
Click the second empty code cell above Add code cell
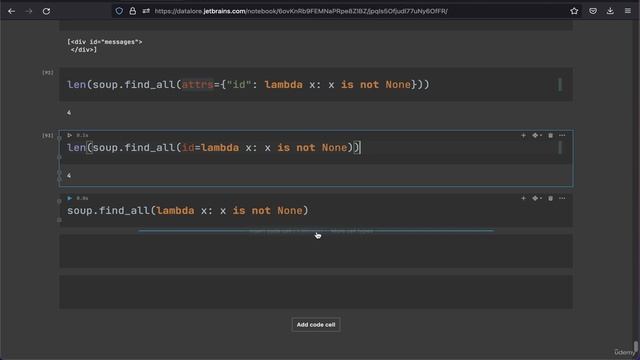[x=316, y=292]
